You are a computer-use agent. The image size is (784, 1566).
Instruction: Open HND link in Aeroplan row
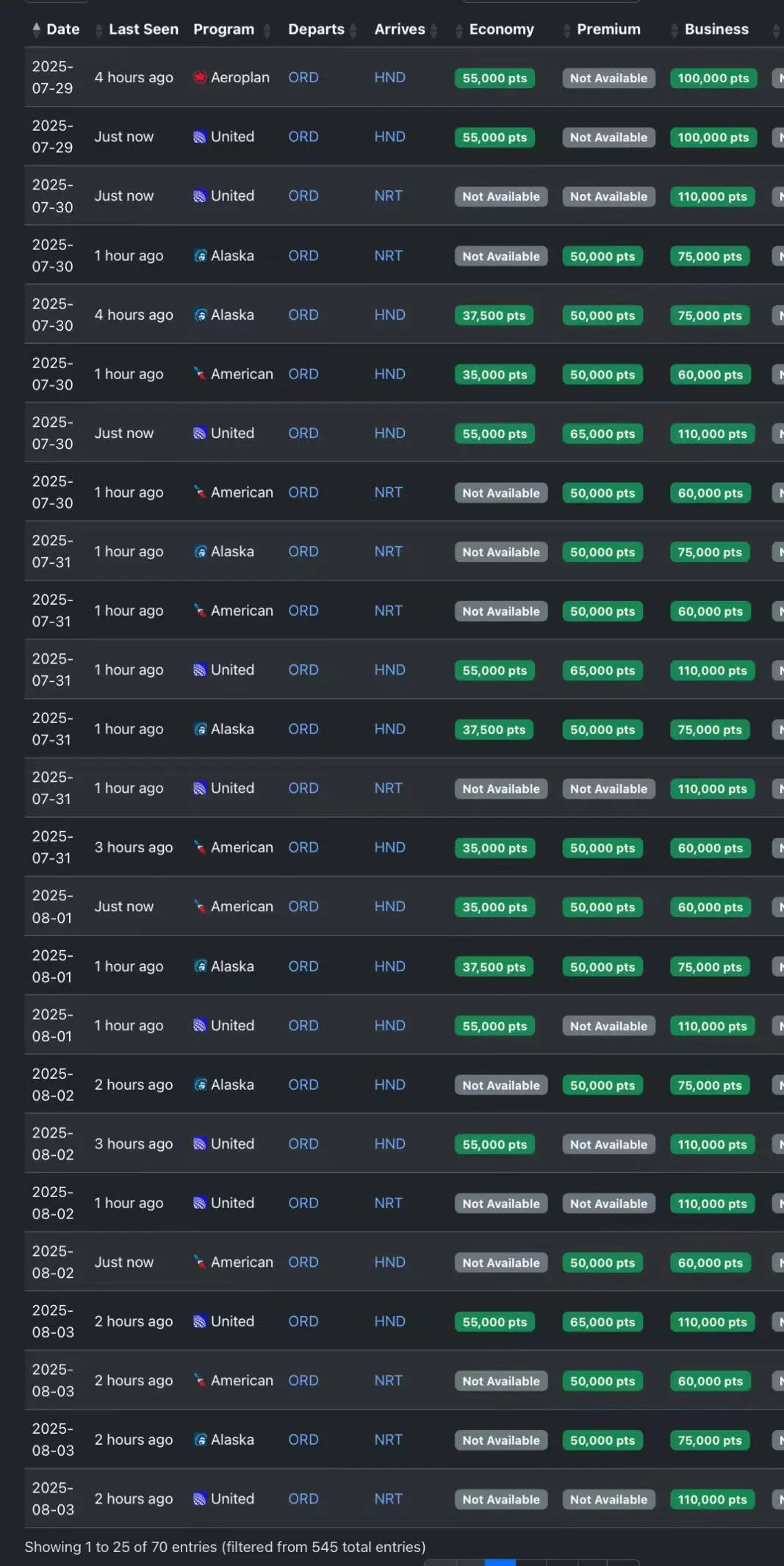389,77
